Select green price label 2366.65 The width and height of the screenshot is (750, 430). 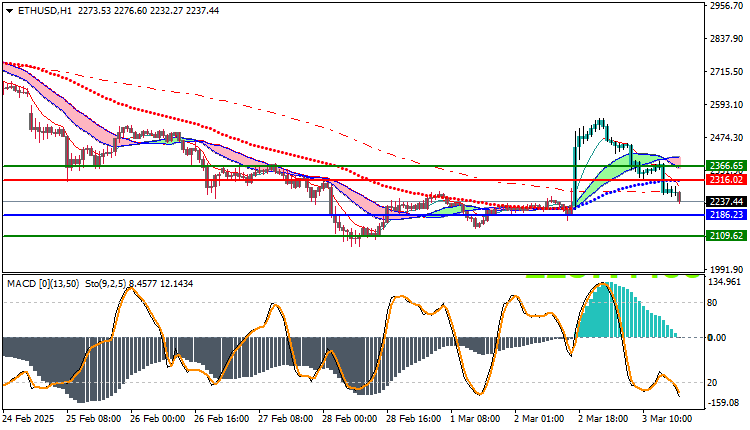point(726,165)
